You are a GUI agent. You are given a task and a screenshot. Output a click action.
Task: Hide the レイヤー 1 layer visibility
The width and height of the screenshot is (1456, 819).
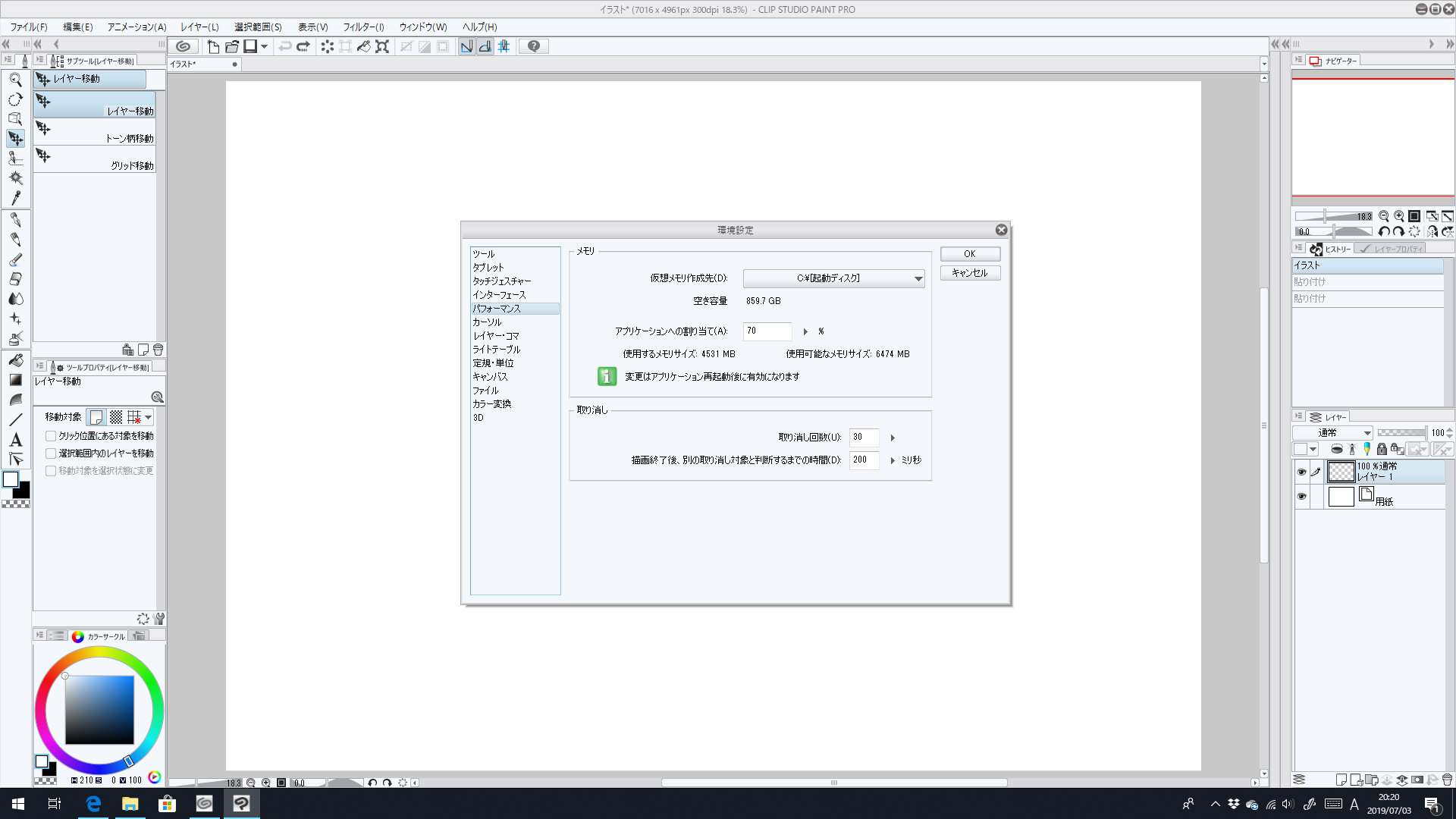[x=1301, y=472]
